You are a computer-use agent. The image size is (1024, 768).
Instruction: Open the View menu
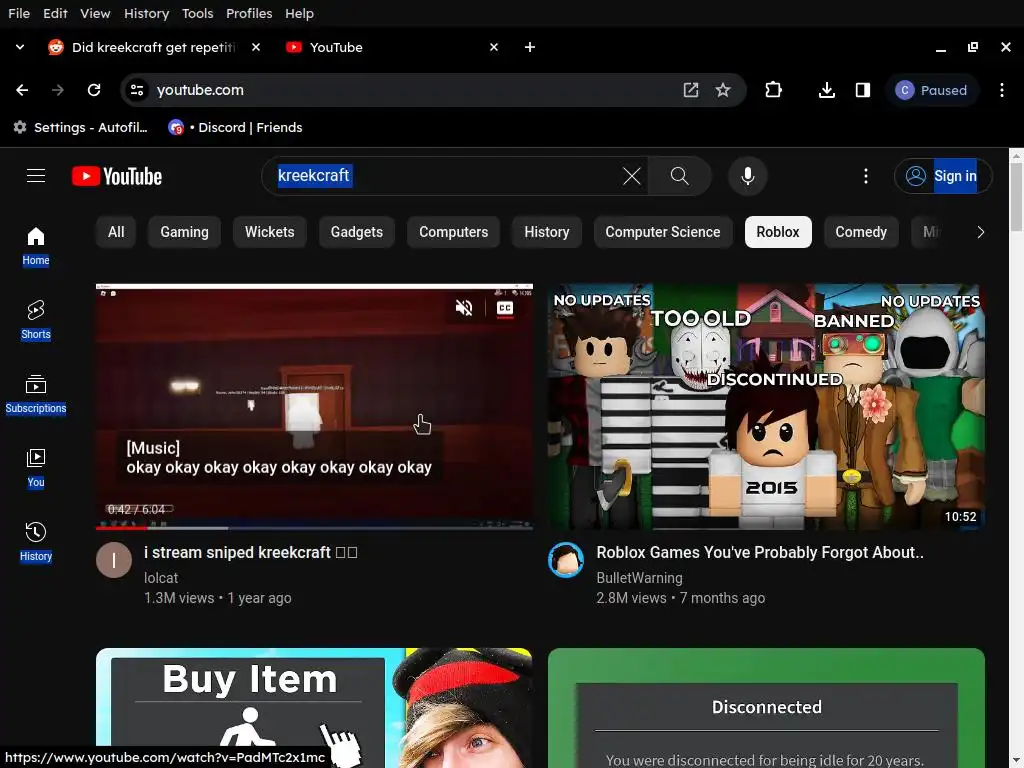point(95,13)
